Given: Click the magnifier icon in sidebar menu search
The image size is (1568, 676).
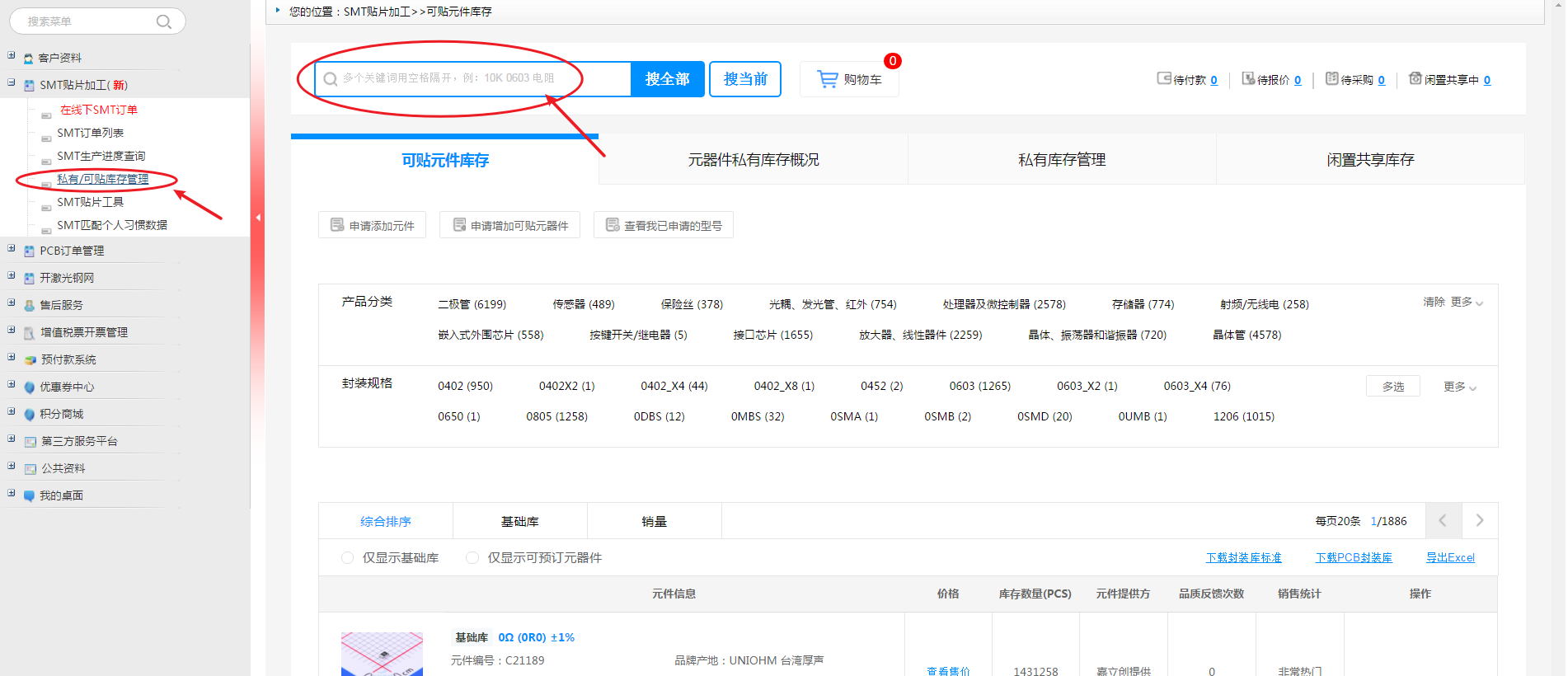Looking at the screenshot, I should 164,21.
